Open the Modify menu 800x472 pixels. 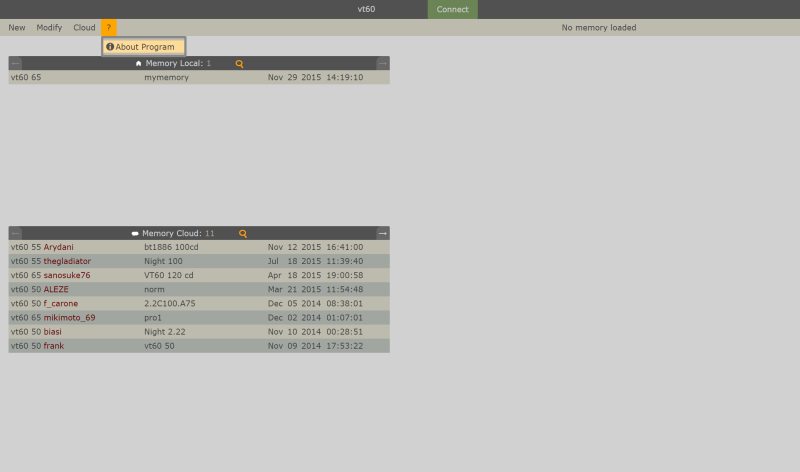[x=49, y=28]
